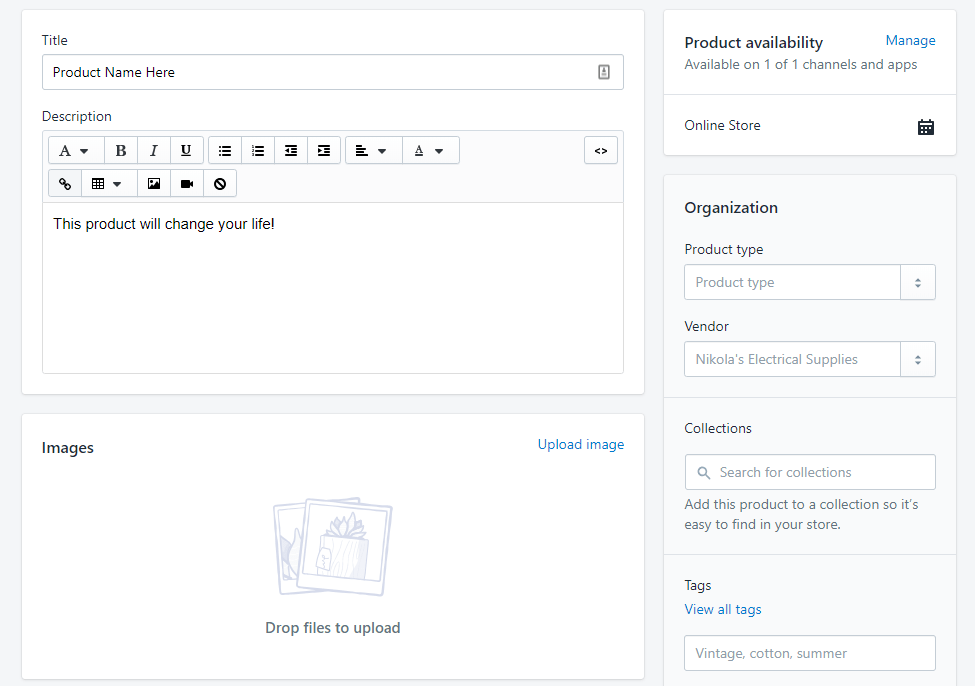This screenshot has height=686, width=975.
Task: Insert a link using the chain icon
Action: point(65,183)
